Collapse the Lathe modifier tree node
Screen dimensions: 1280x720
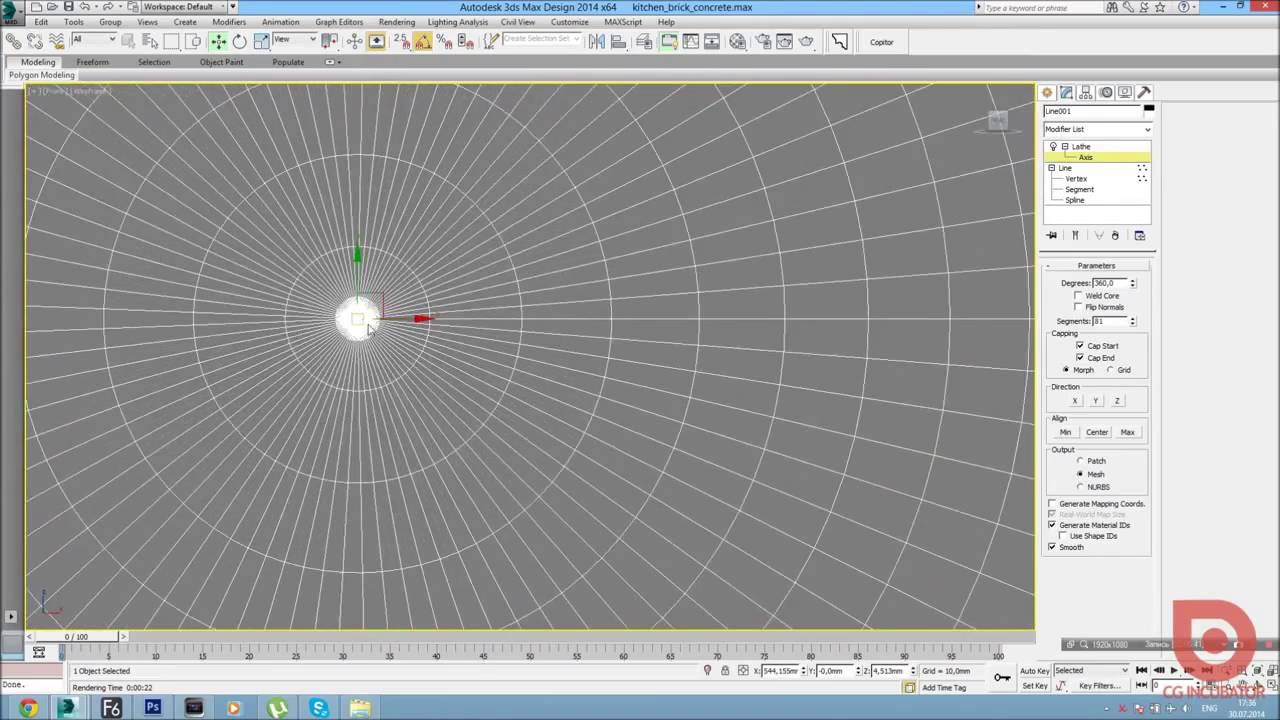pos(1065,147)
